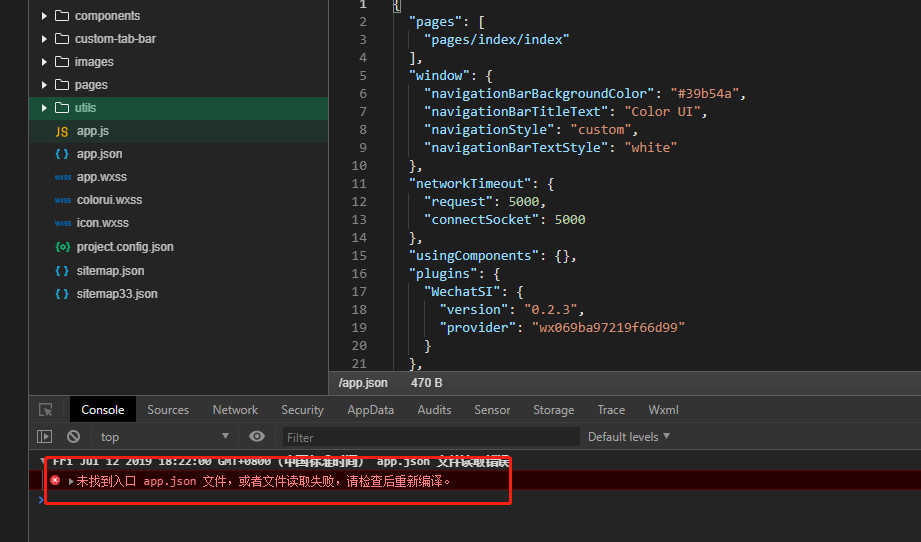Click the wxss icon of icon.wxss
The width and height of the screenshot is (921, 542).
click(x=63, y=223)
